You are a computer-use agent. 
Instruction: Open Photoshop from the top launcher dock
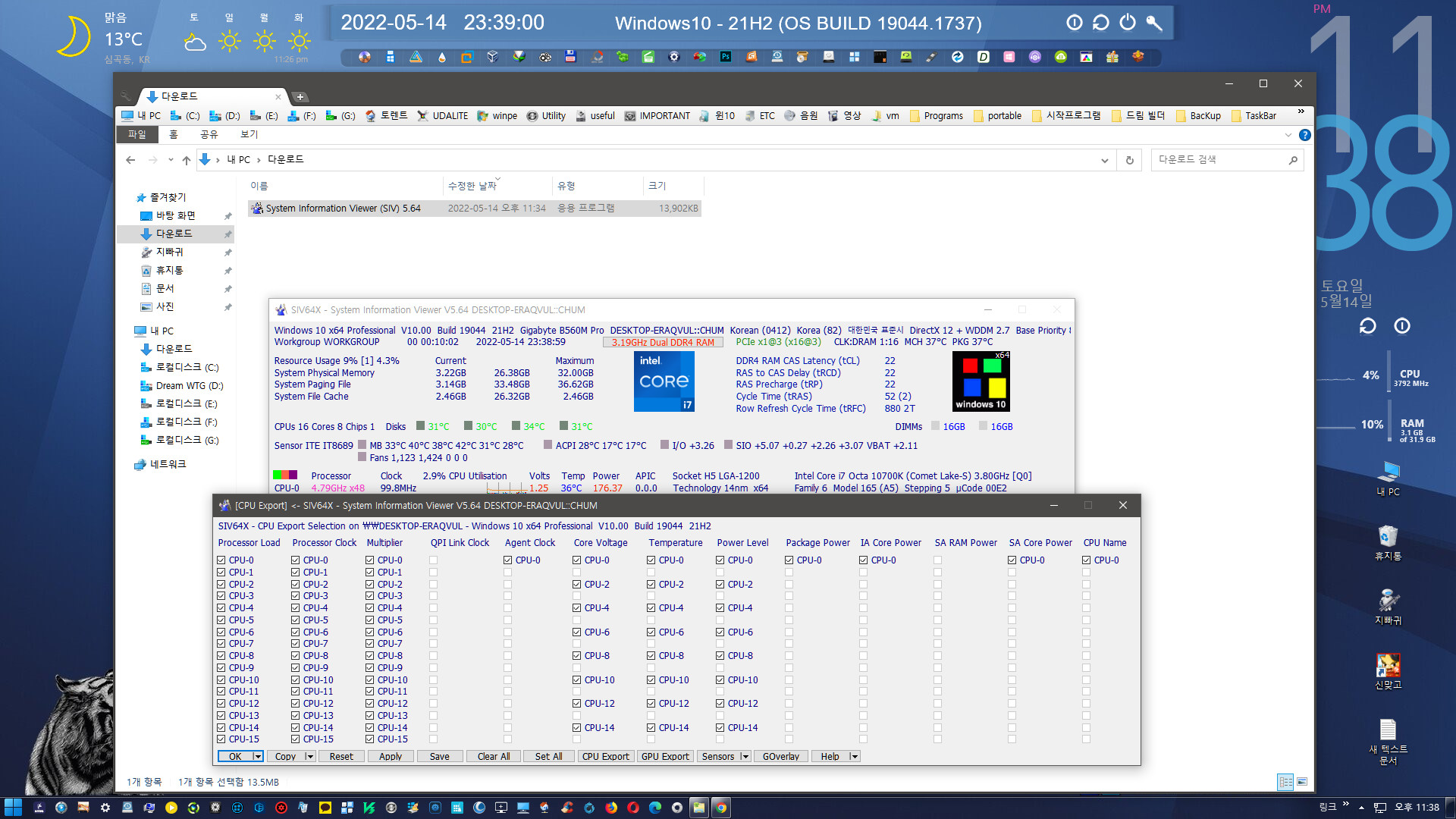(x=725, y=57)
